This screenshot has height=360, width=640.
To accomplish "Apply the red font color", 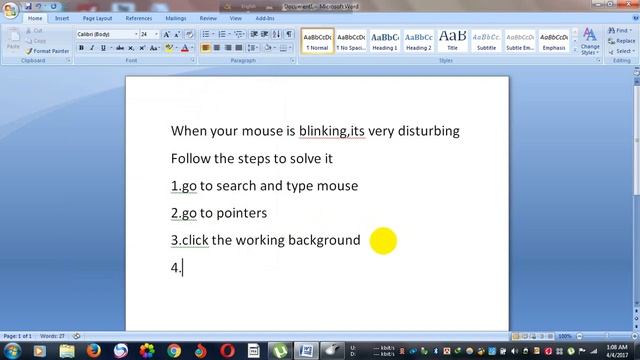I will tap(184, 48).
